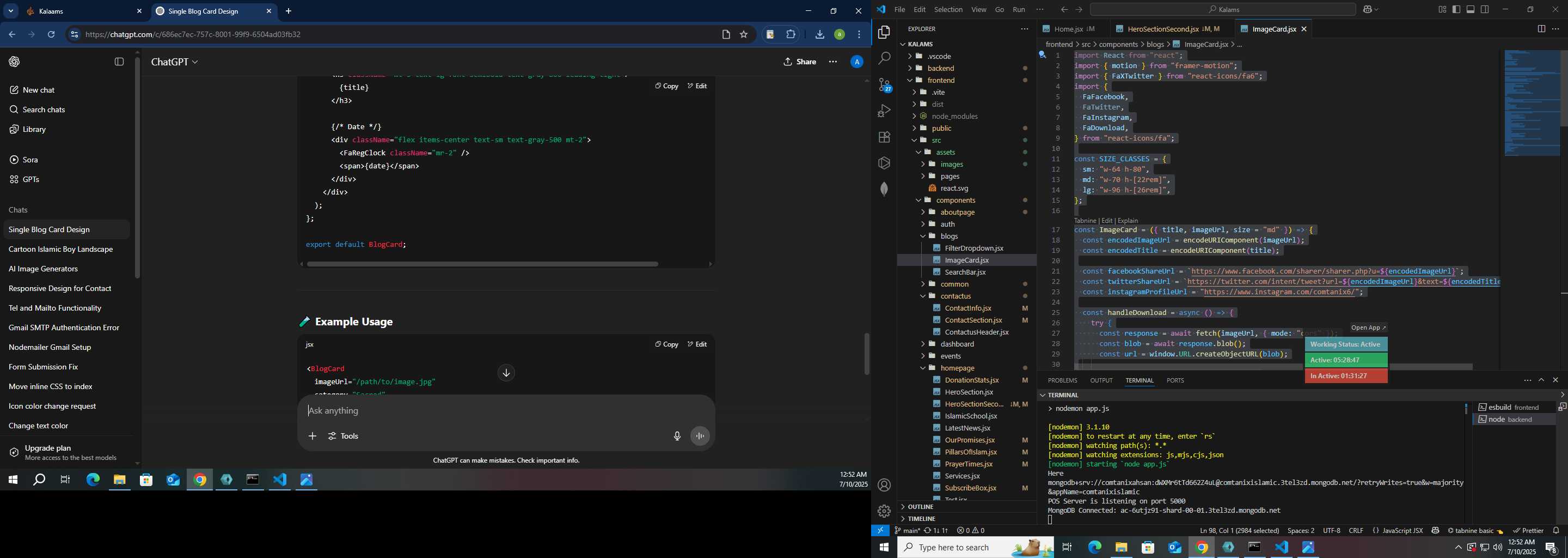Click VS Code go forward arrow

pos(1079,10)
